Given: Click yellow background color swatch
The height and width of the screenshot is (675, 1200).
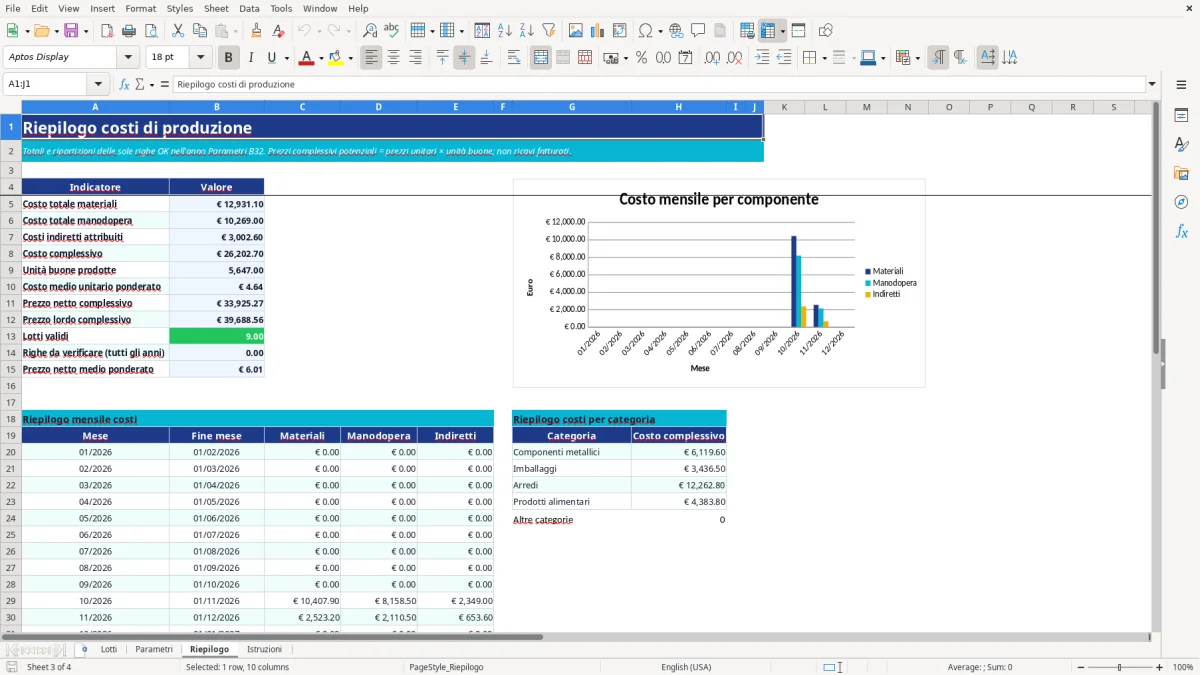Looking at the screenshot, I should pos(335,58).
